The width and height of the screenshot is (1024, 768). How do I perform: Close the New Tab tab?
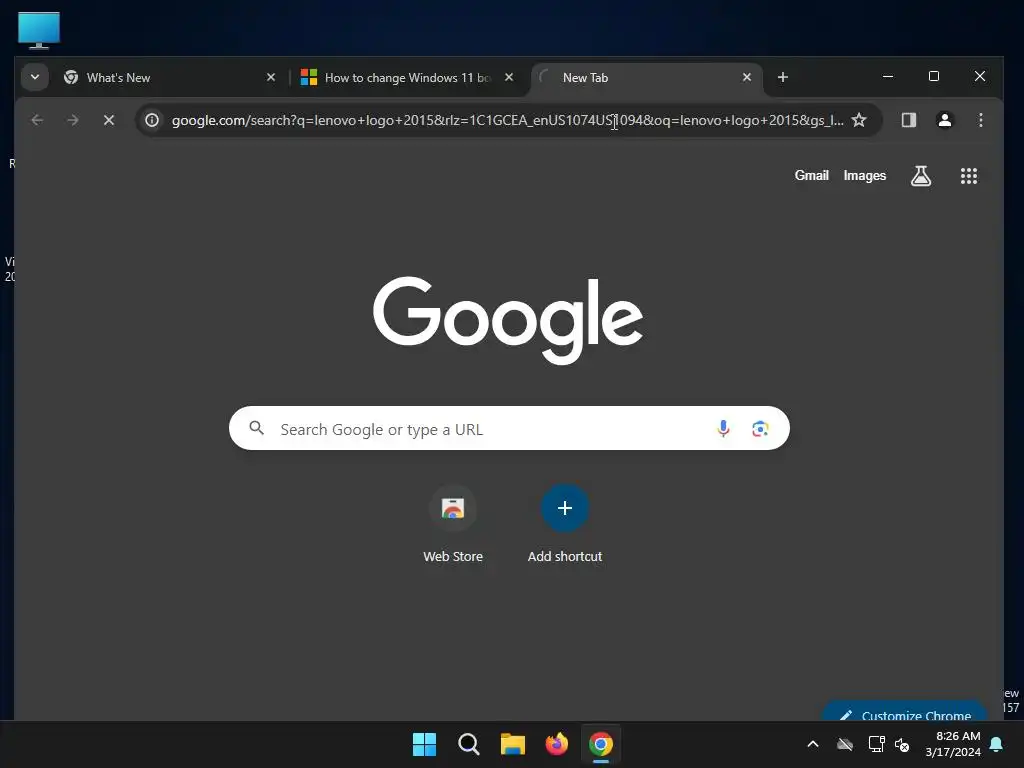(746, 77)
